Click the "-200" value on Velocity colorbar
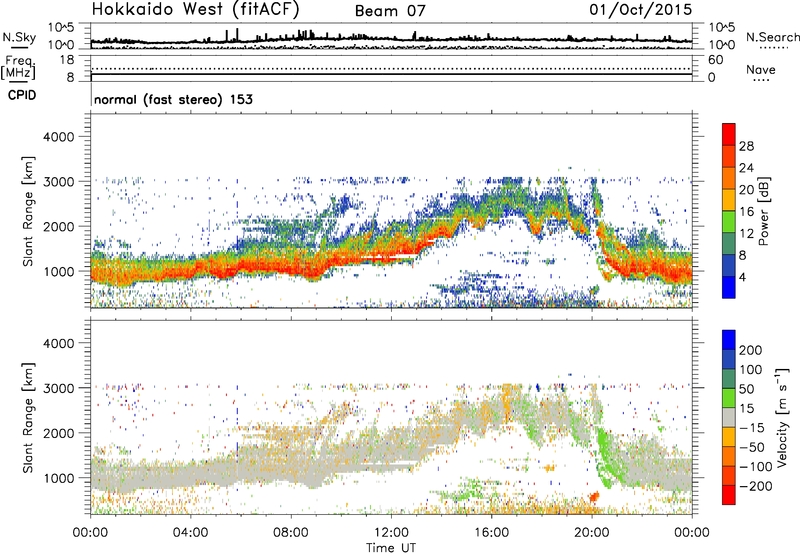800x554 pixels. (756, 486)
